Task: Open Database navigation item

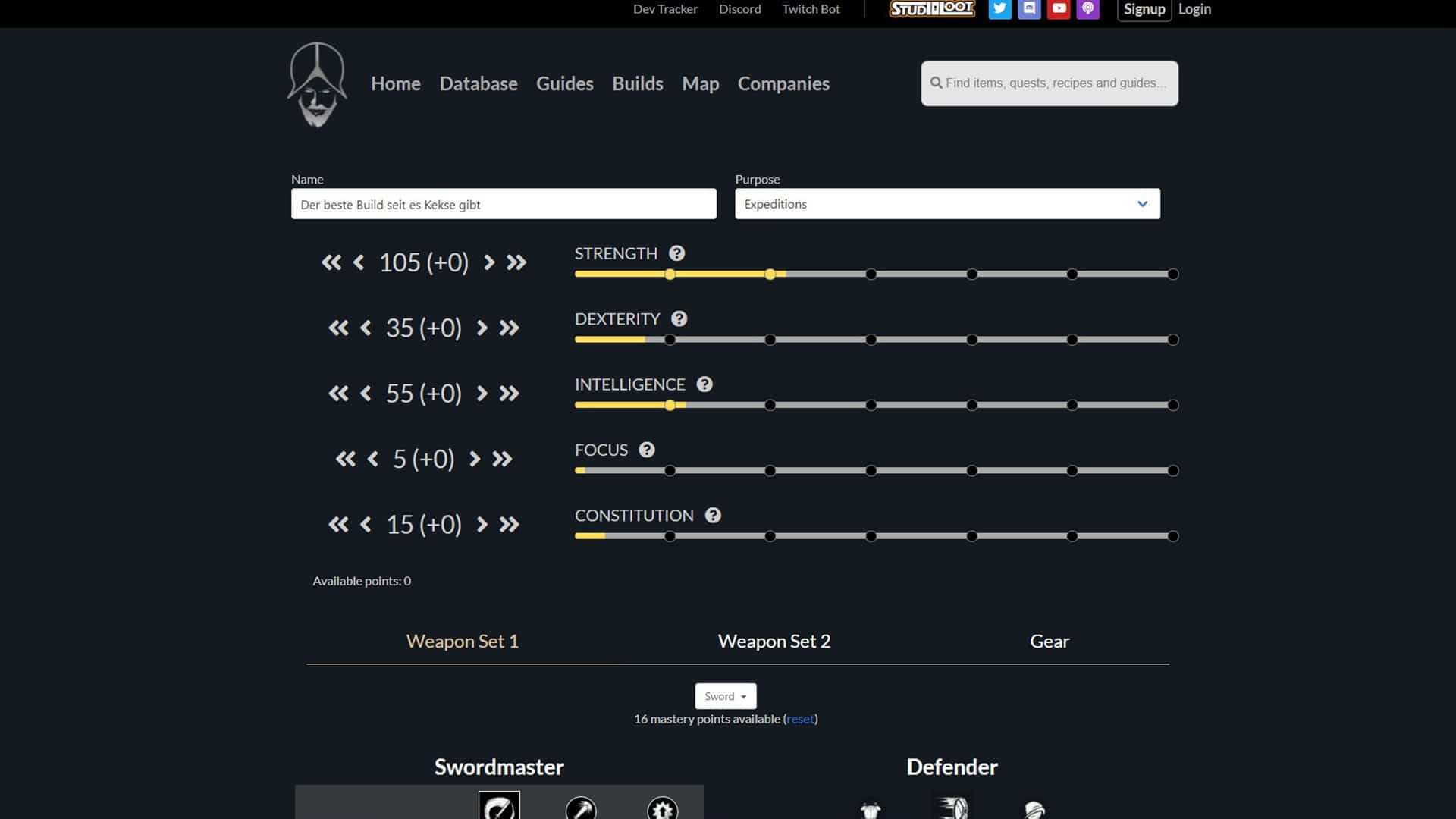Action: [x=479, y=83]
